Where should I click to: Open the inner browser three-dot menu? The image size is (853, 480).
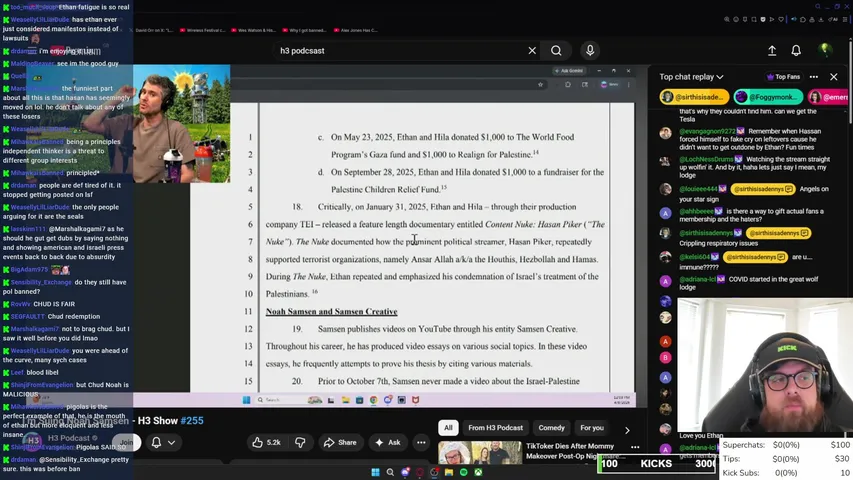click(x=628, y=84)
